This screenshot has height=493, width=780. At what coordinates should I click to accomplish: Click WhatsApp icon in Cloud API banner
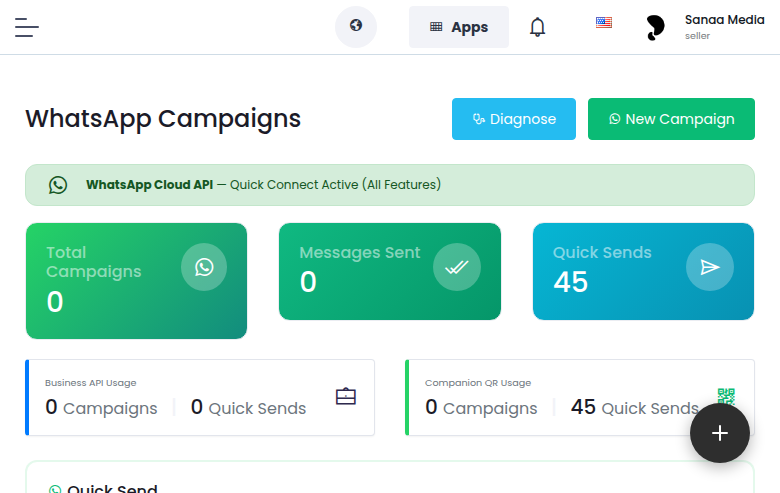58,185
